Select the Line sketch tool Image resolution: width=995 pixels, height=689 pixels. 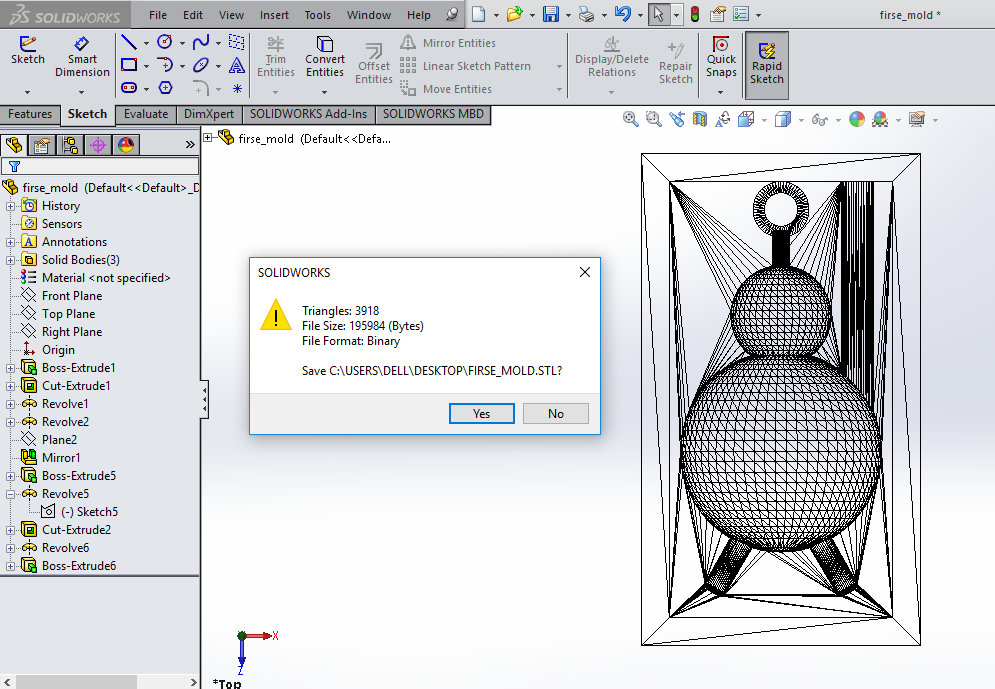pos(129,43)
